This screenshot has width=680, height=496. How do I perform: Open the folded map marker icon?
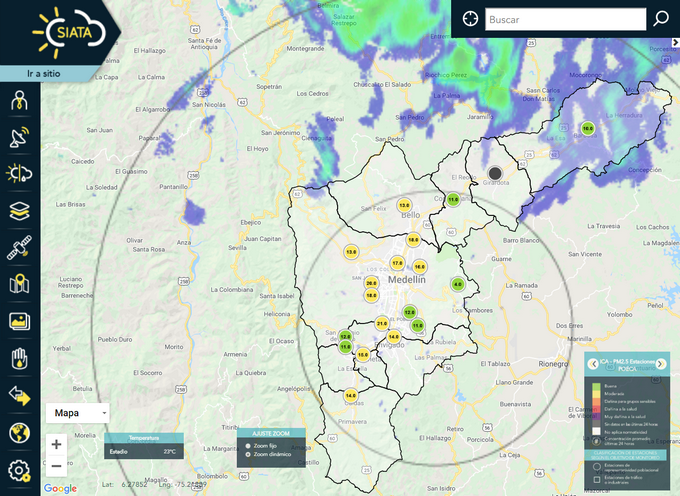(x=19, y=285)
